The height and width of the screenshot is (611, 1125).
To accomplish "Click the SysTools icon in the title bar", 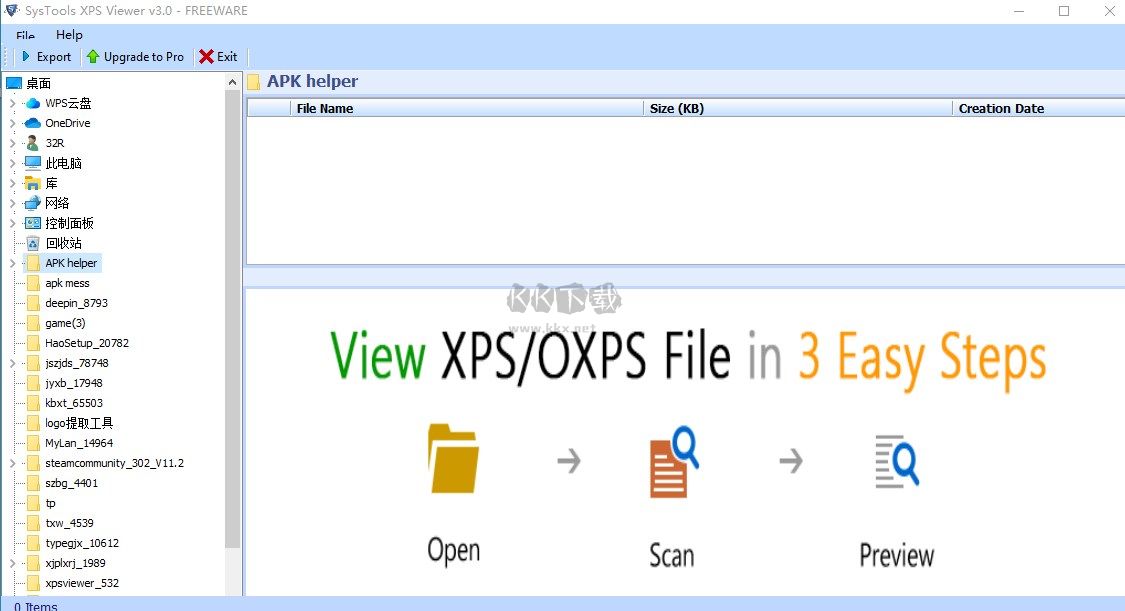I will point(12,10).
